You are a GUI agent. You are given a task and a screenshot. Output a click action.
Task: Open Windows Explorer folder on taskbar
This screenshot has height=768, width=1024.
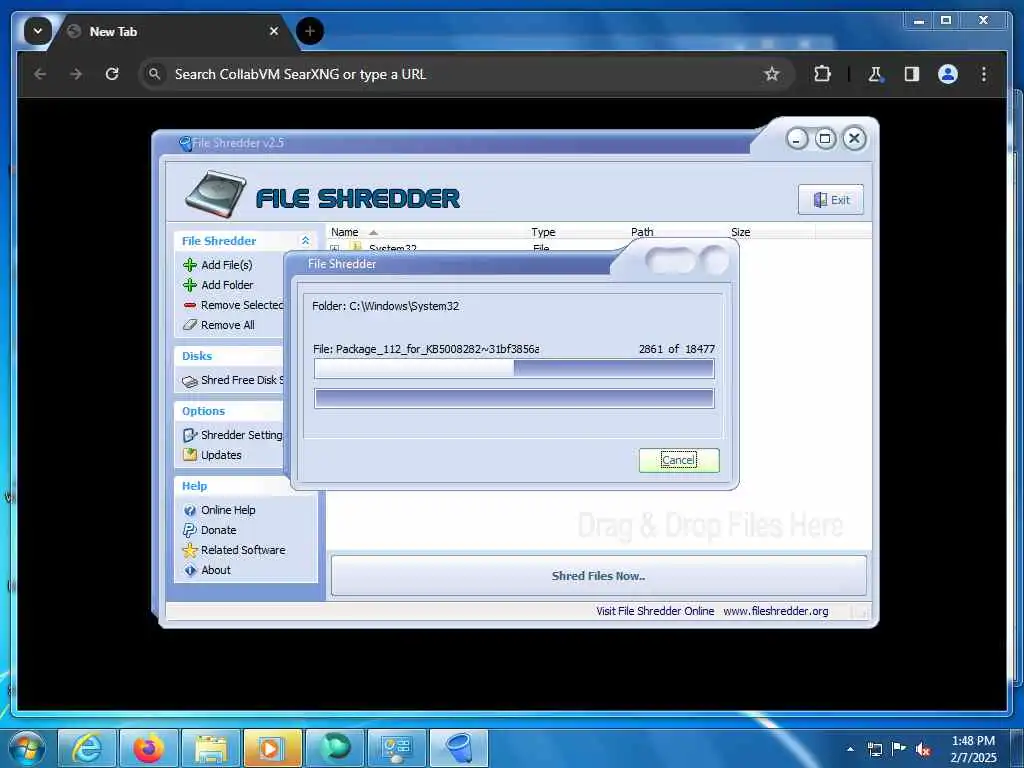(211, 748)
